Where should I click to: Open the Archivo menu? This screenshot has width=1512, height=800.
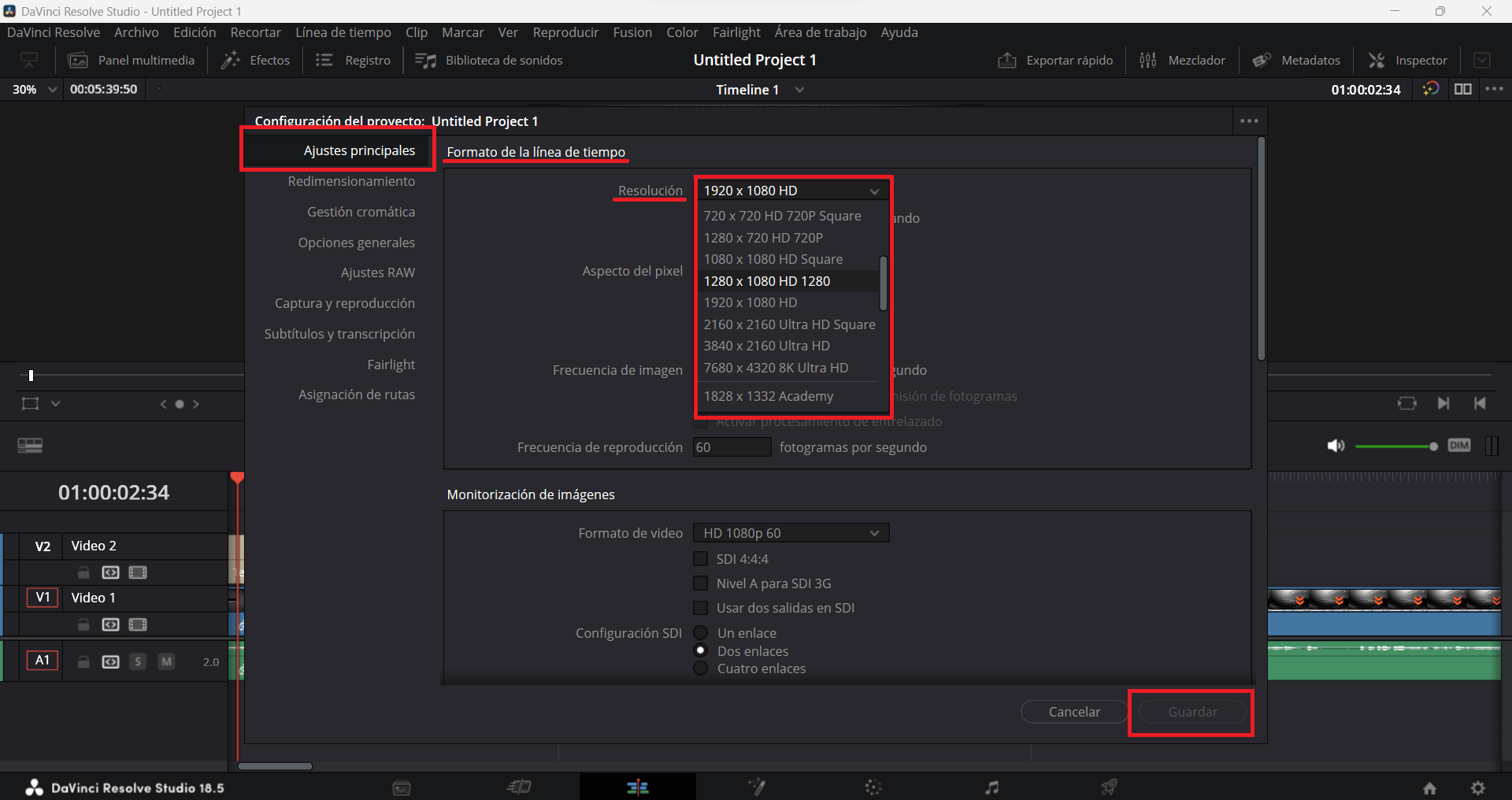pos(136,32)
